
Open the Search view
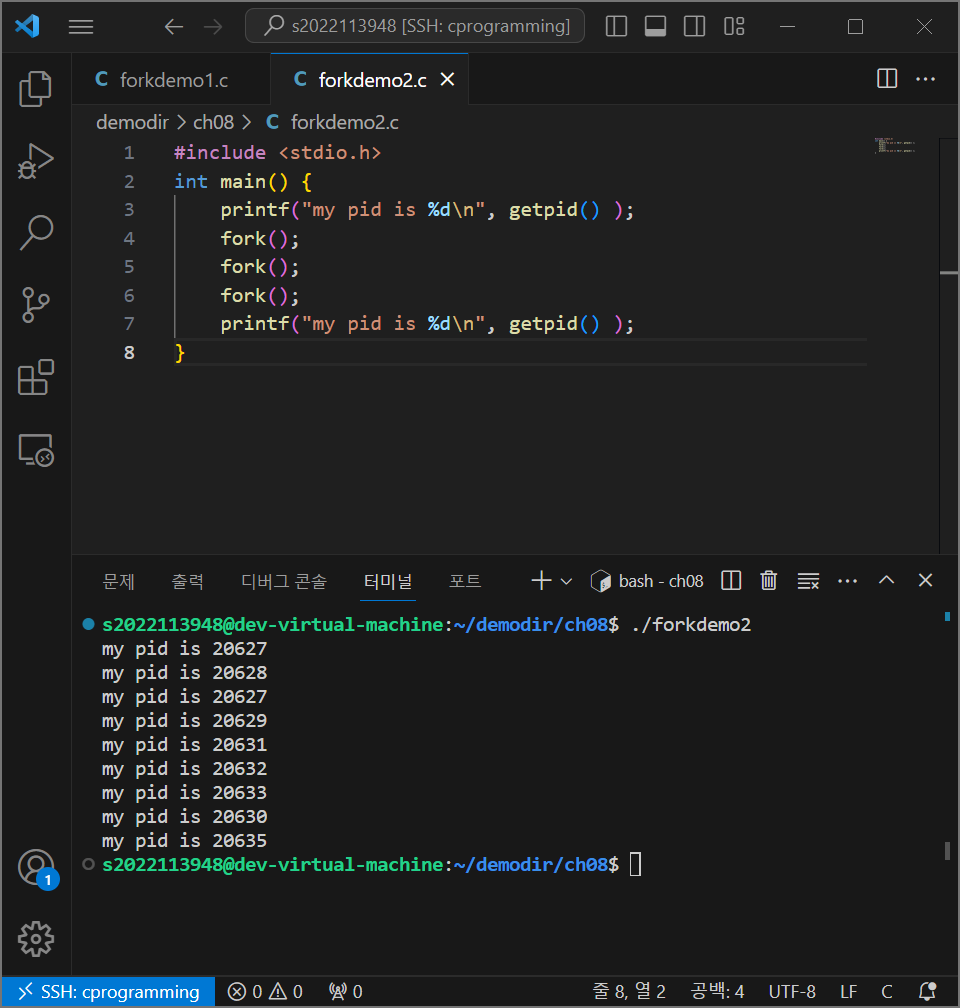pos(35,233)
